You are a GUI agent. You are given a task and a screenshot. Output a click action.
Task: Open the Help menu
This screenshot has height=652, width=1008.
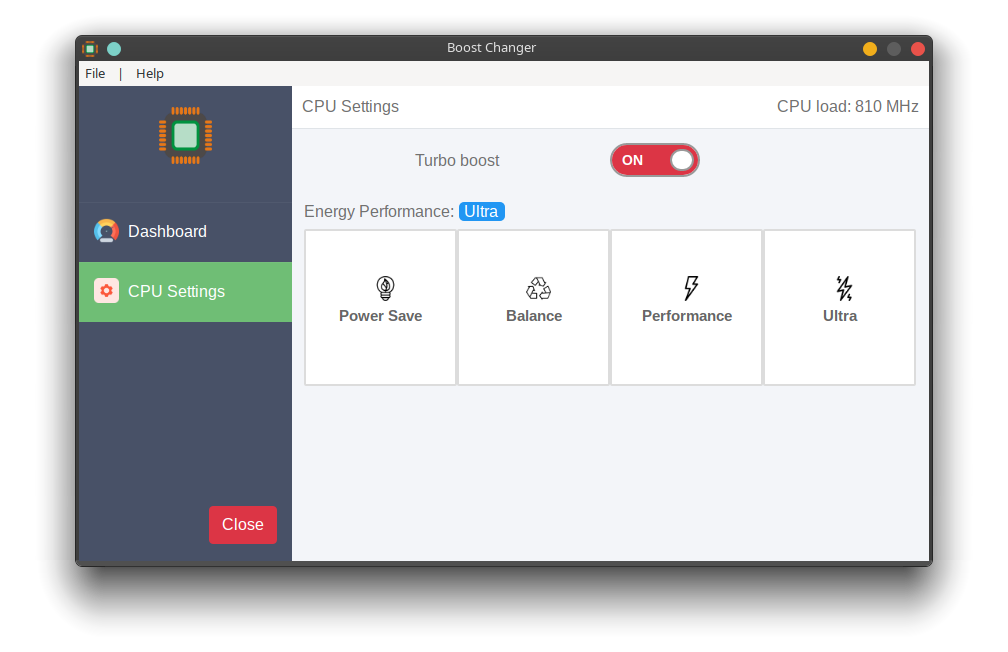pyautogui.click(x=150, y=73)
